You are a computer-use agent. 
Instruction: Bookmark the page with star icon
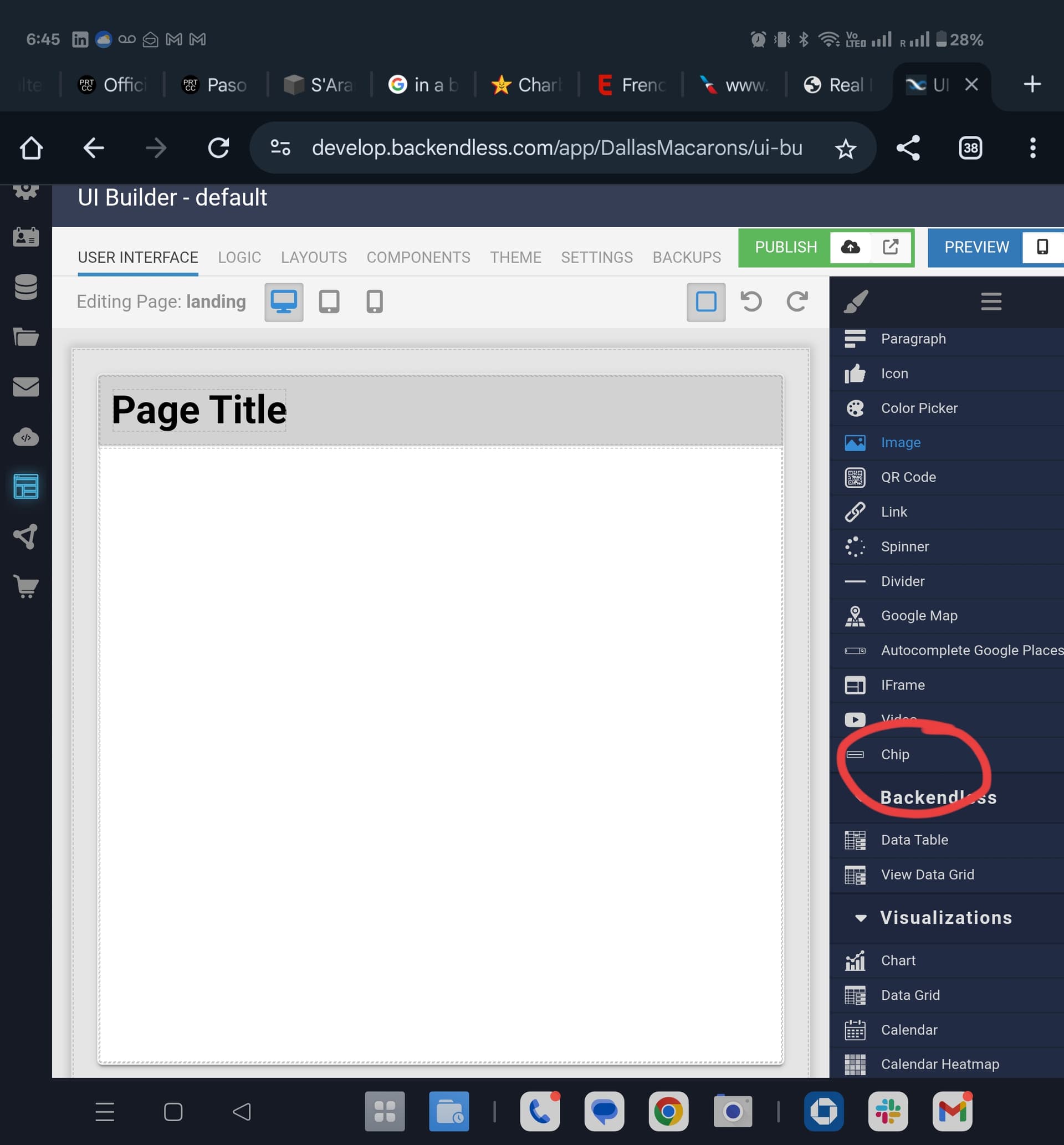point(846,149)
